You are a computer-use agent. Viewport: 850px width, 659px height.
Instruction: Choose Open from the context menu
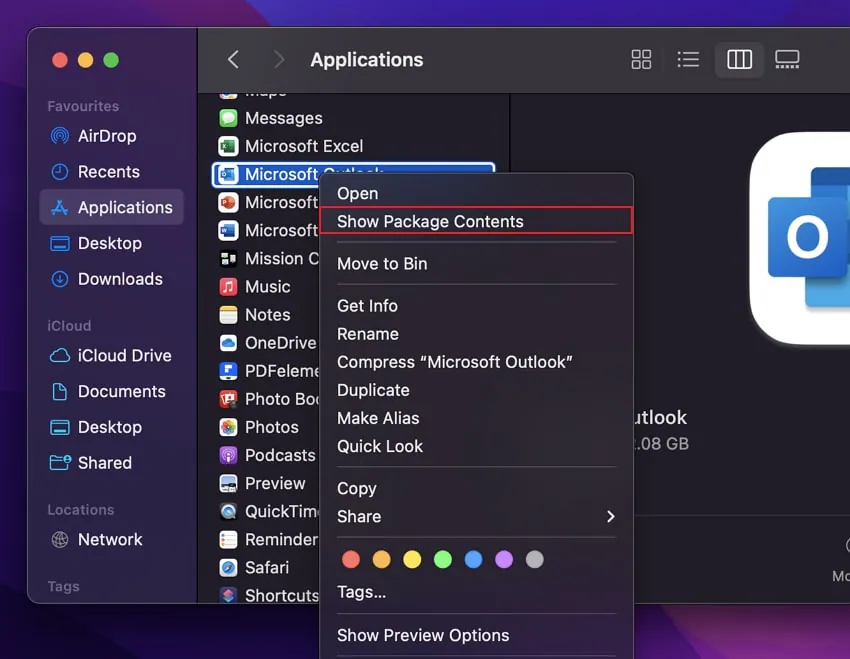tap(476, 193)
